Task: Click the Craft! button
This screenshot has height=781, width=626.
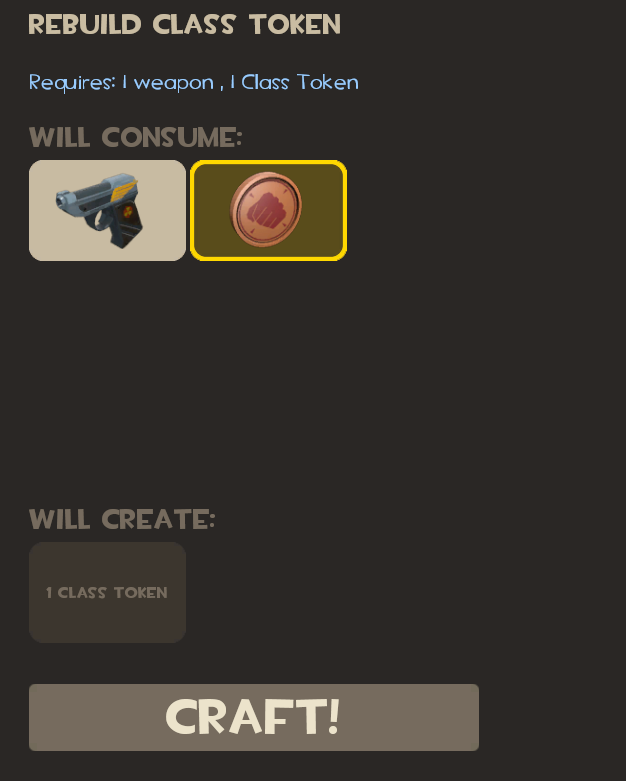Action: tap(254, 717)
